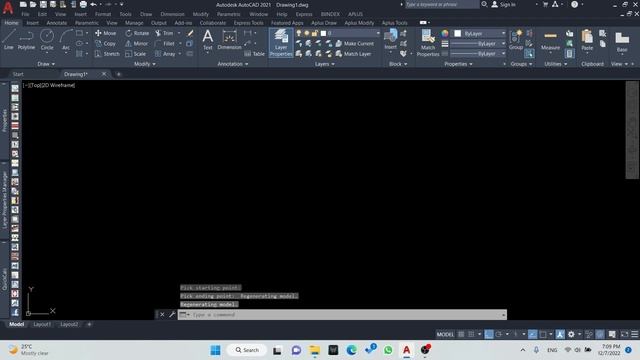Add a new layout tab
640x360 pixels.
tap(89, 324)
